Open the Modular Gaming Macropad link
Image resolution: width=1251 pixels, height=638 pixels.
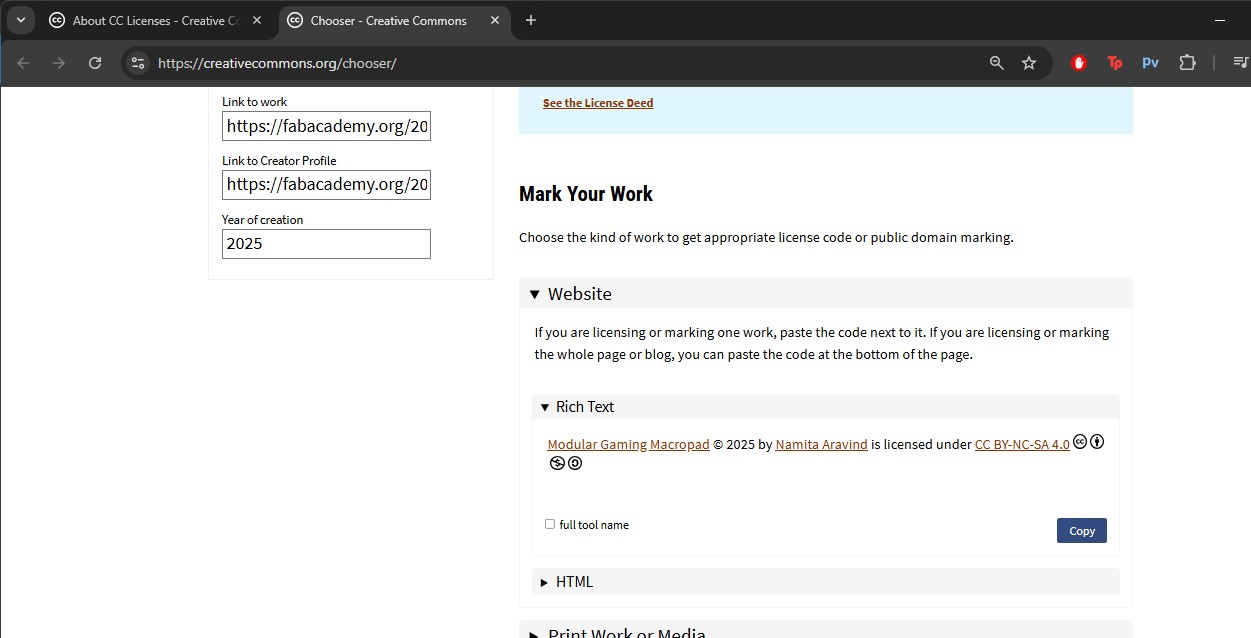click(628, 445)
